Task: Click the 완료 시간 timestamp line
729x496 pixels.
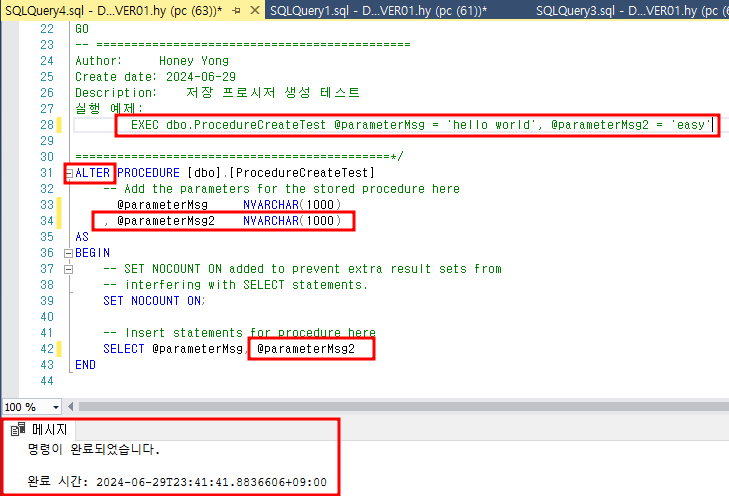Action: click(x=177, y=482)
